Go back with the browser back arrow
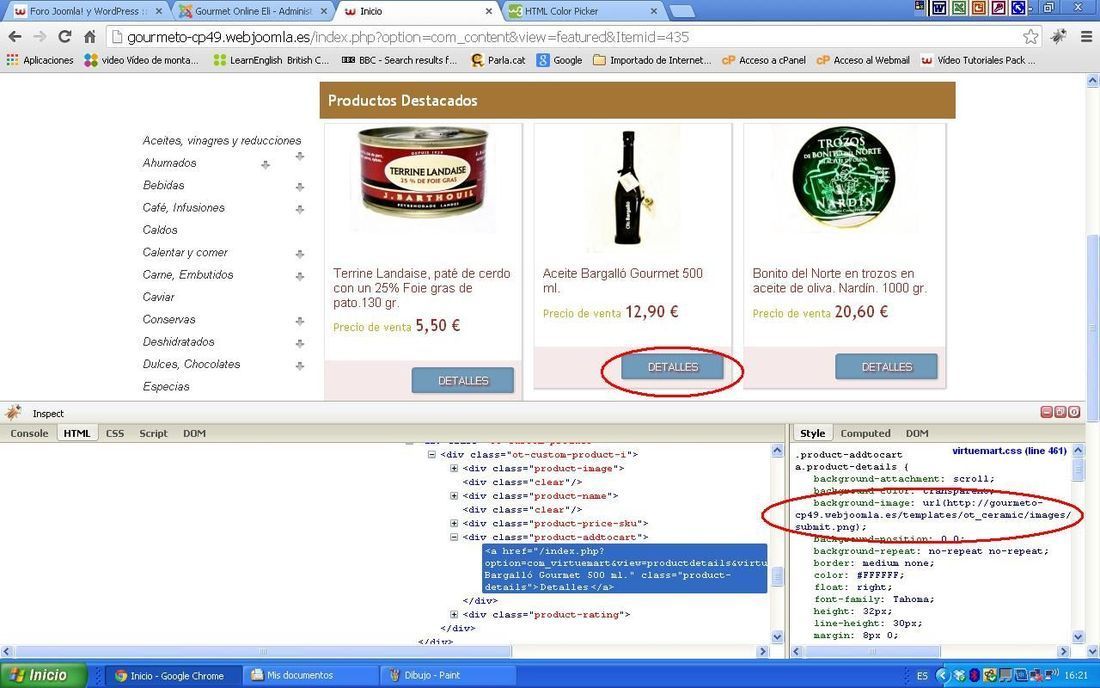1100x688 pixels. 15,36
